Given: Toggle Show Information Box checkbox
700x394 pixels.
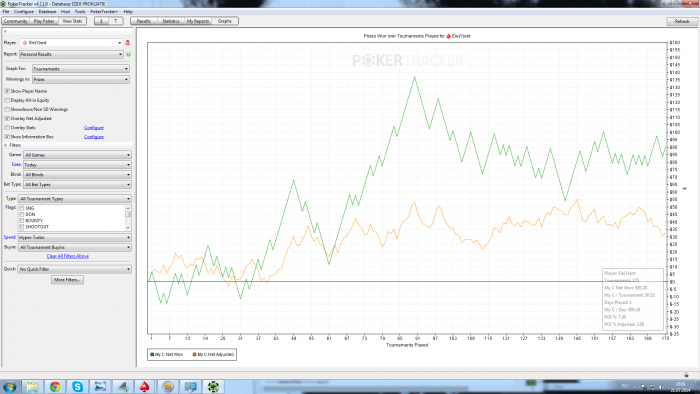Looking at the screenshot, I should 7,137.
